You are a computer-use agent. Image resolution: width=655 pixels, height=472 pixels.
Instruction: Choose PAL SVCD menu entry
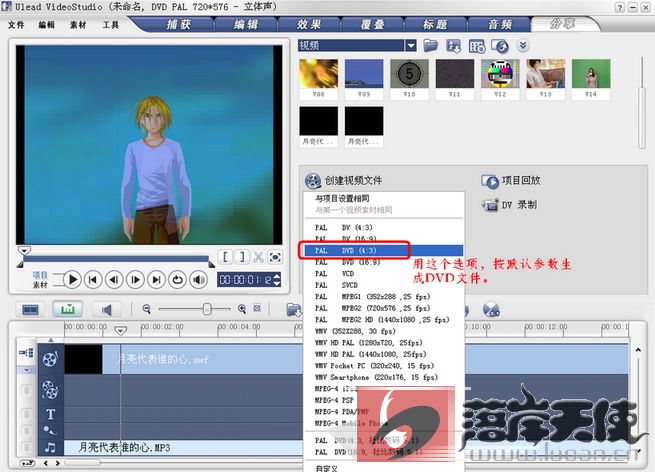point(383,285)
